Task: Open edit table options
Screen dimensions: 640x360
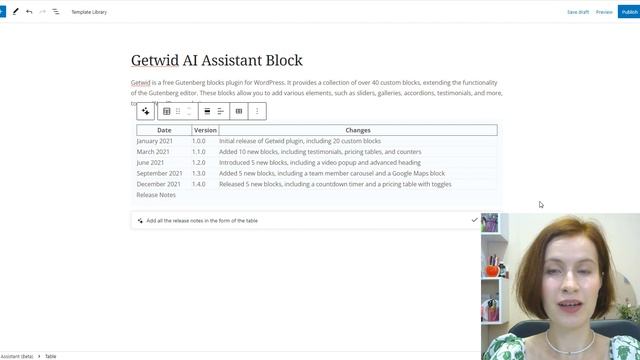Action: point(239,111)
